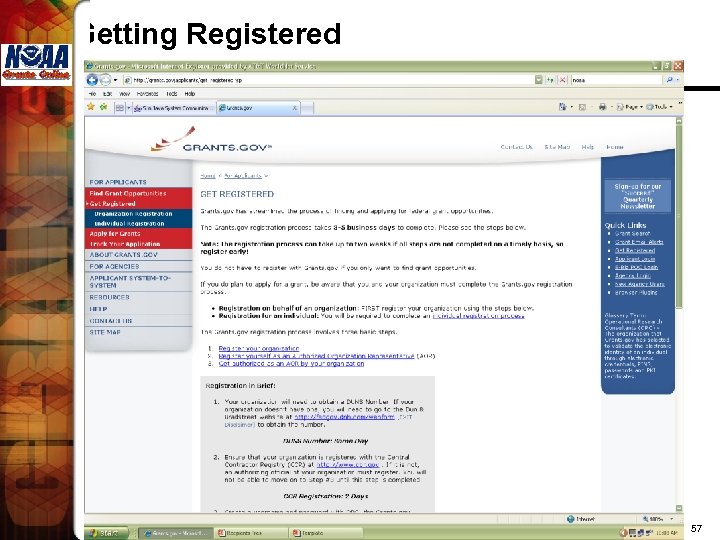Open the Page toolbar dropdown
The image size is (720, 540).
pyautogui.click(x=629, y=107)
